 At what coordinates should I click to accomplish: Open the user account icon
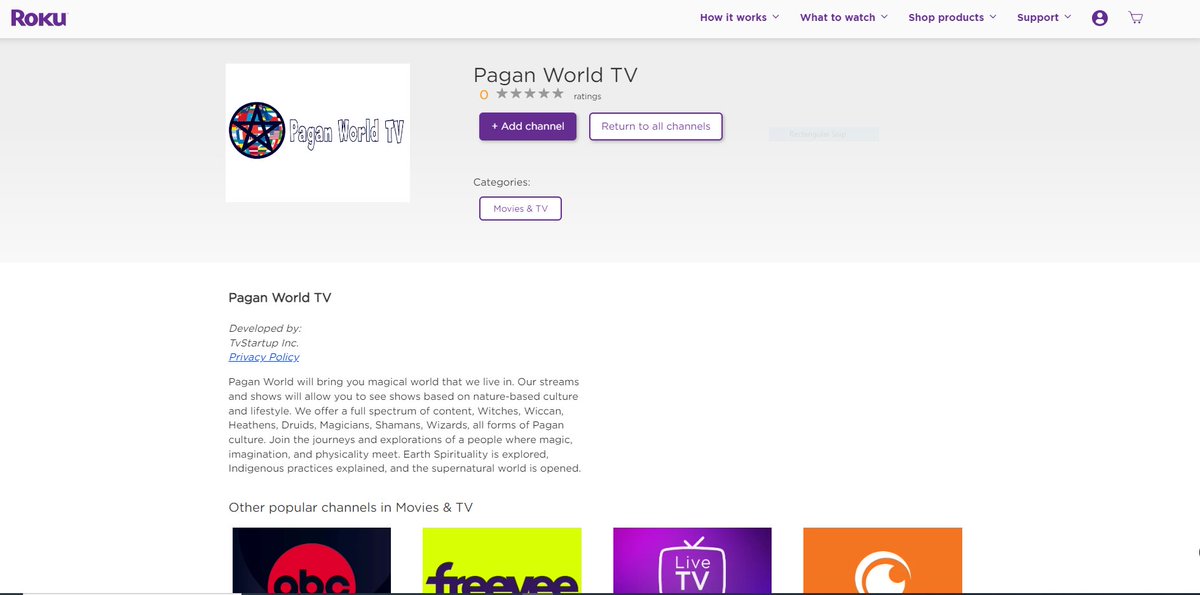[x=1100, y=18]
